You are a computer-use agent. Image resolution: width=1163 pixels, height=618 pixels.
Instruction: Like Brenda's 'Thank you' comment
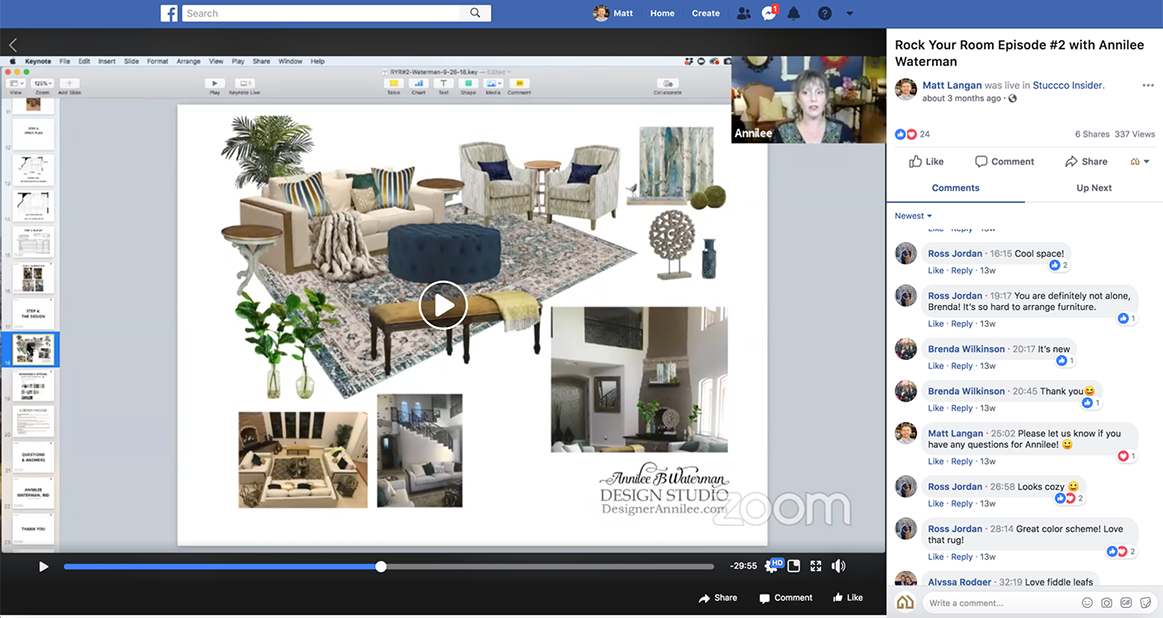click(x=935, y=409)
